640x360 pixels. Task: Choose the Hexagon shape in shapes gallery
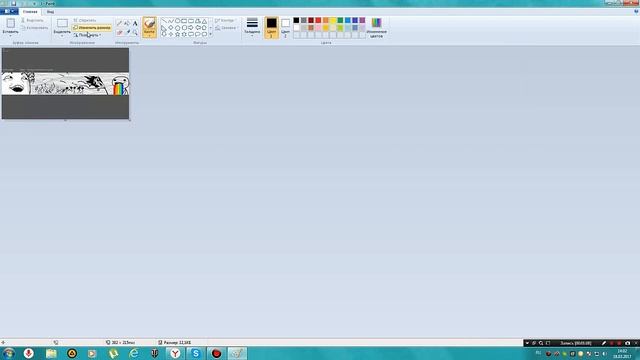pos(184,28)
